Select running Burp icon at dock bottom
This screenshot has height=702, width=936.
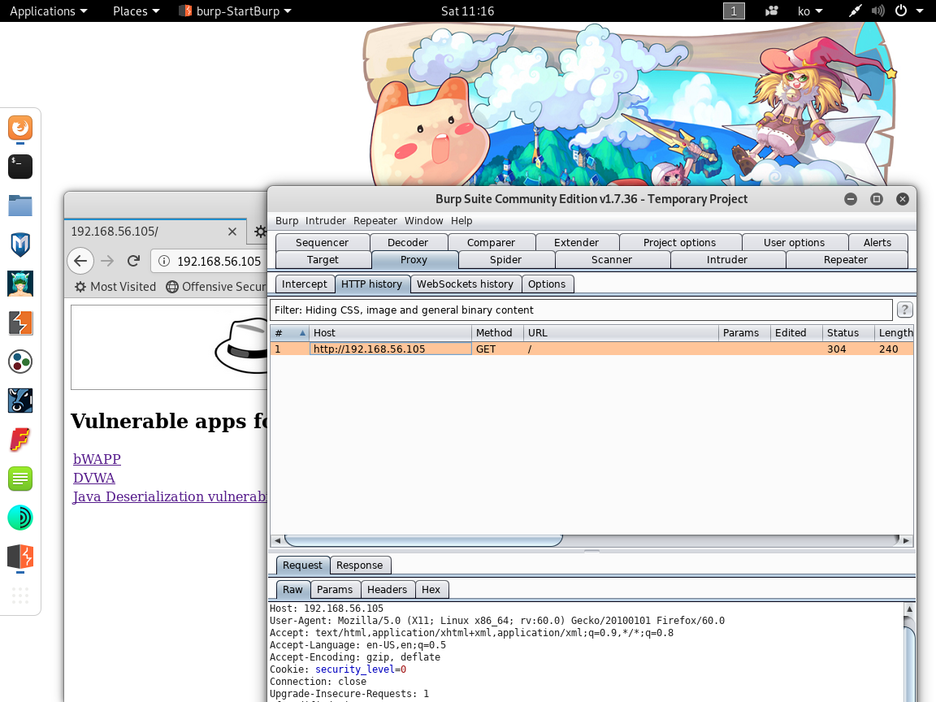pos(20,557)
